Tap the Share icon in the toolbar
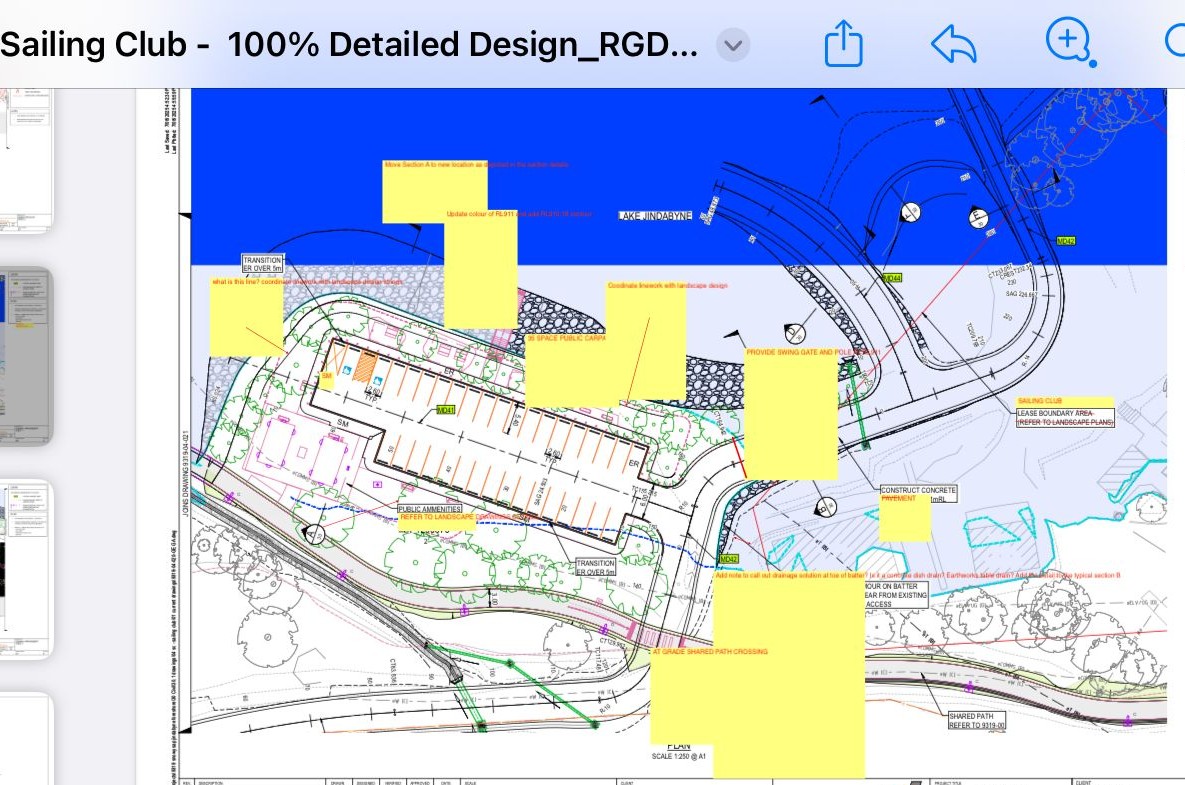Screen dimensions: 1185x785 (843, 44)
